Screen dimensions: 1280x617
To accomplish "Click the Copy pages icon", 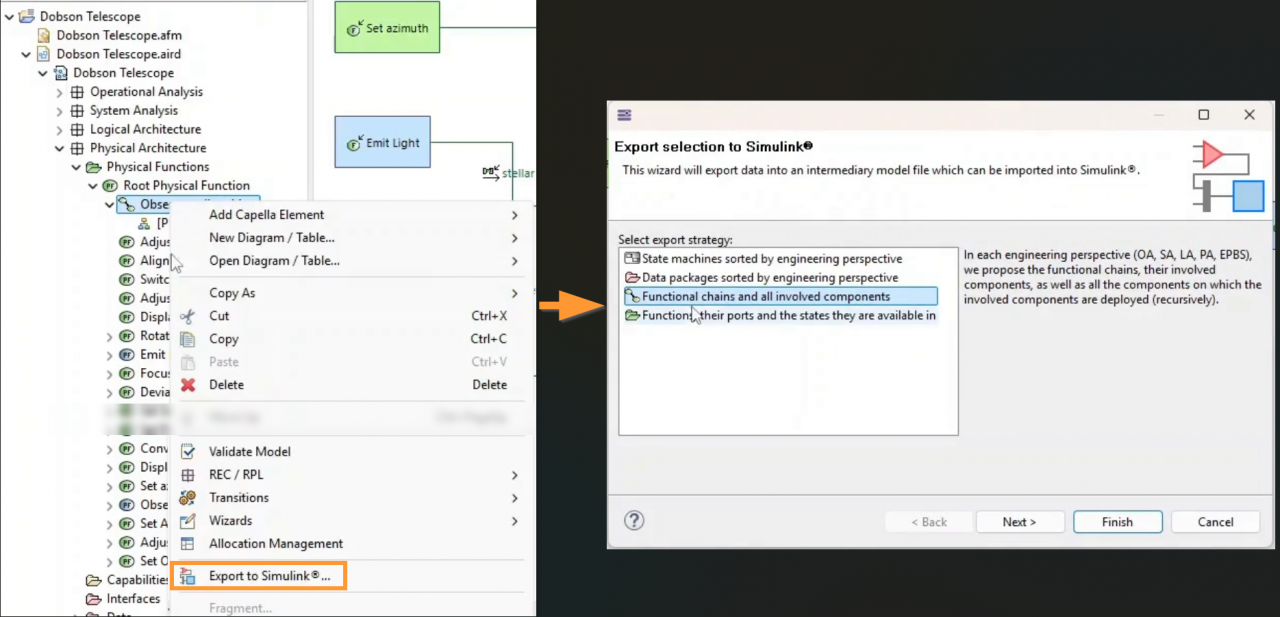I will 188,339.
